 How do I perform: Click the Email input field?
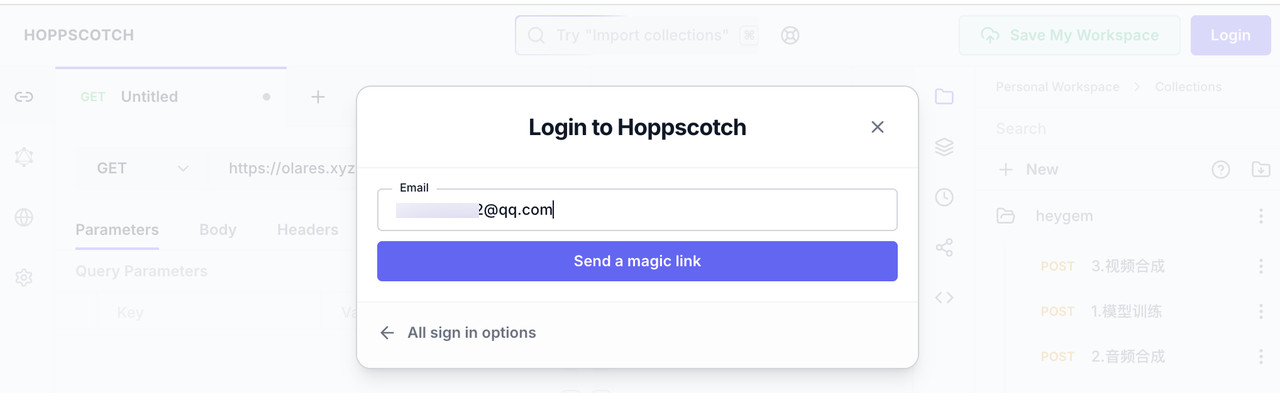coord(637,210)
